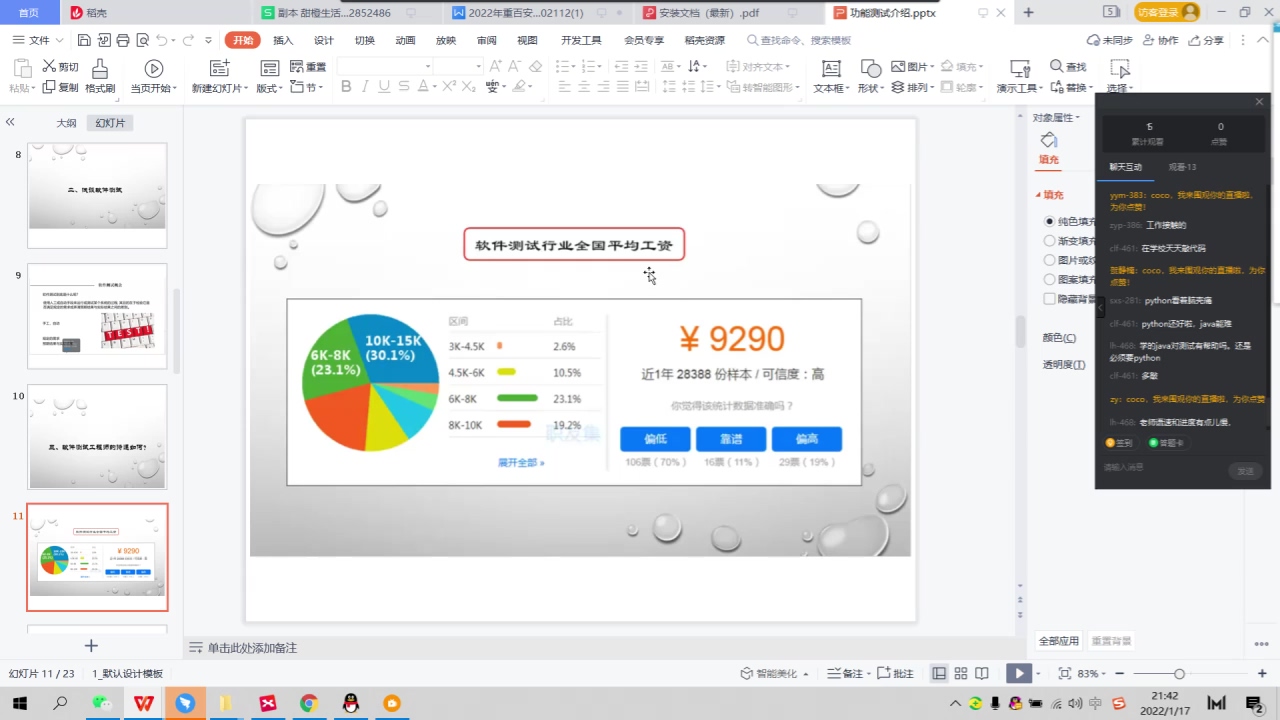Click the Apply to All (全部应用) button
The height and width of the screenshot is (720, 1280).
(x=1059, y=641)
